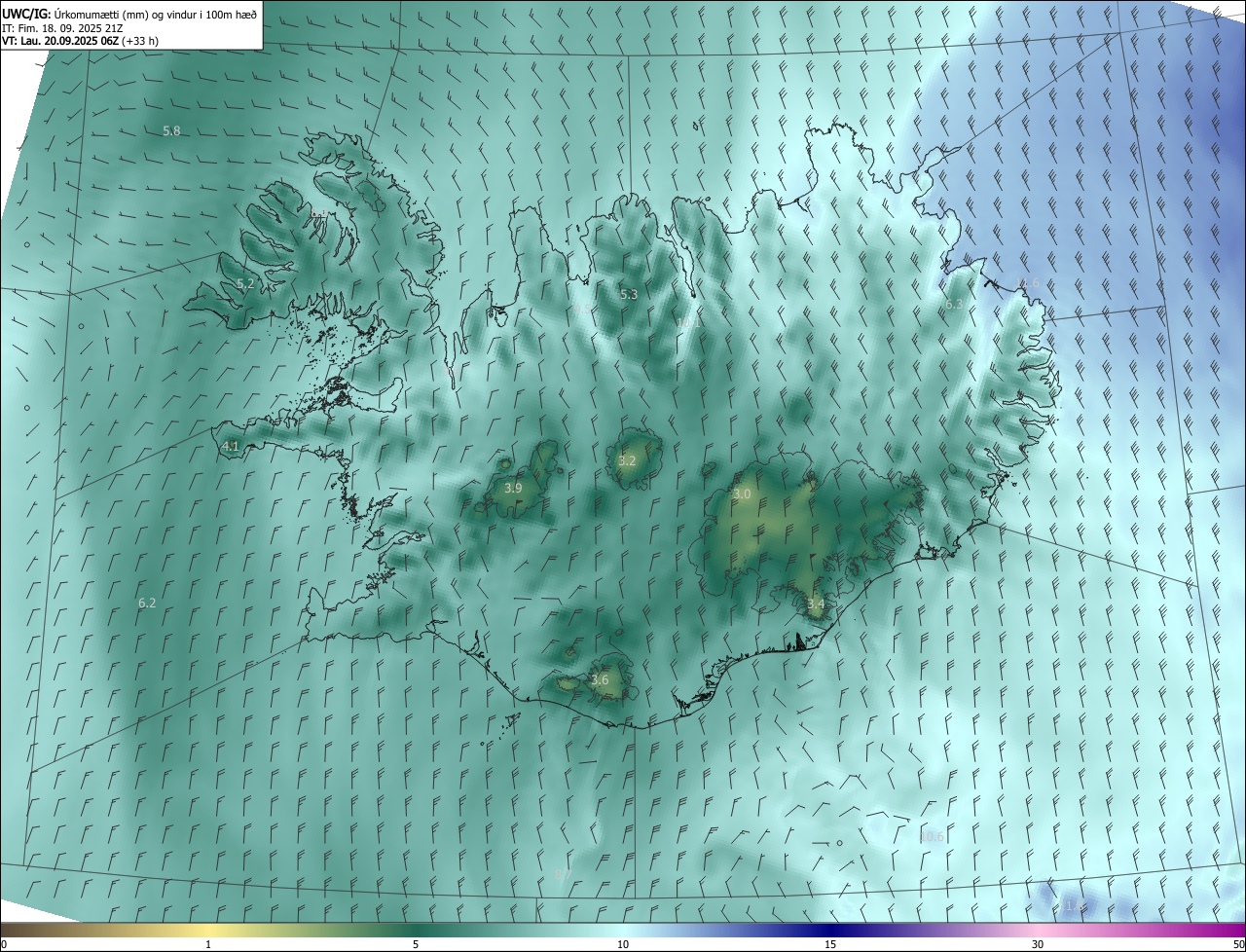Click the colorbar tick label '1'
The width and height of the screenshot is (1246, 952).
coord(208,944)
